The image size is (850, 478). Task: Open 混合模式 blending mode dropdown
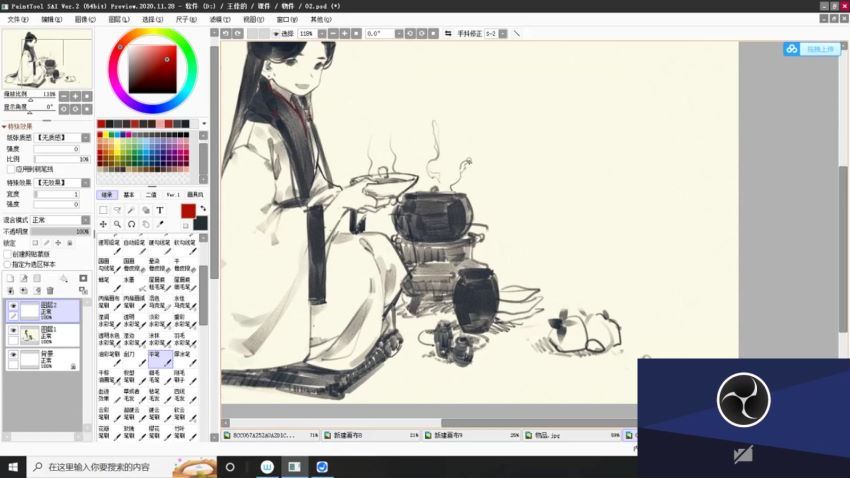click(x=86, y=220)
